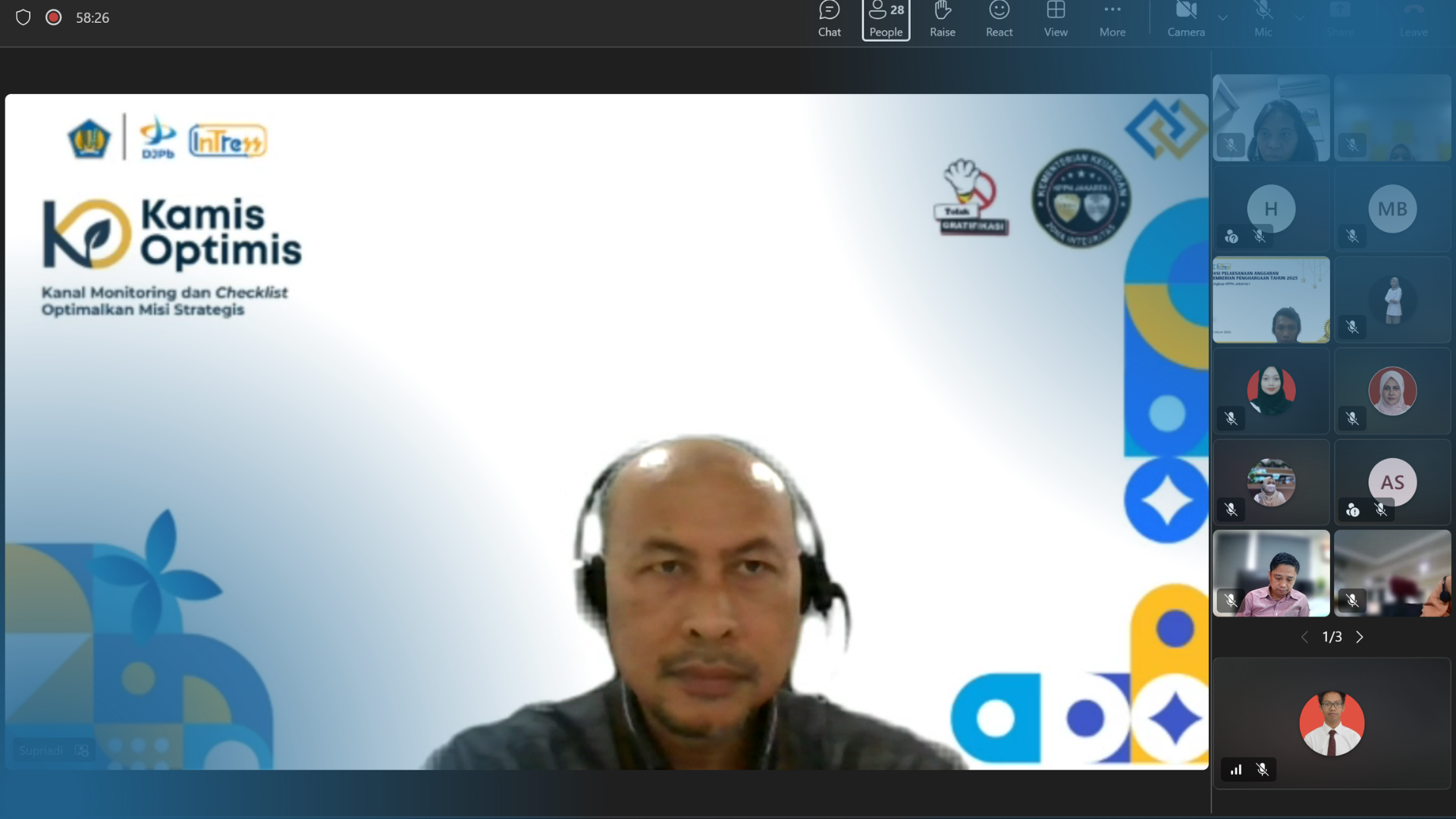Raise your hand in the meeting
The width and height of the screenshot is (1456, 819).
pyautogui.click(x=942, y=20)
